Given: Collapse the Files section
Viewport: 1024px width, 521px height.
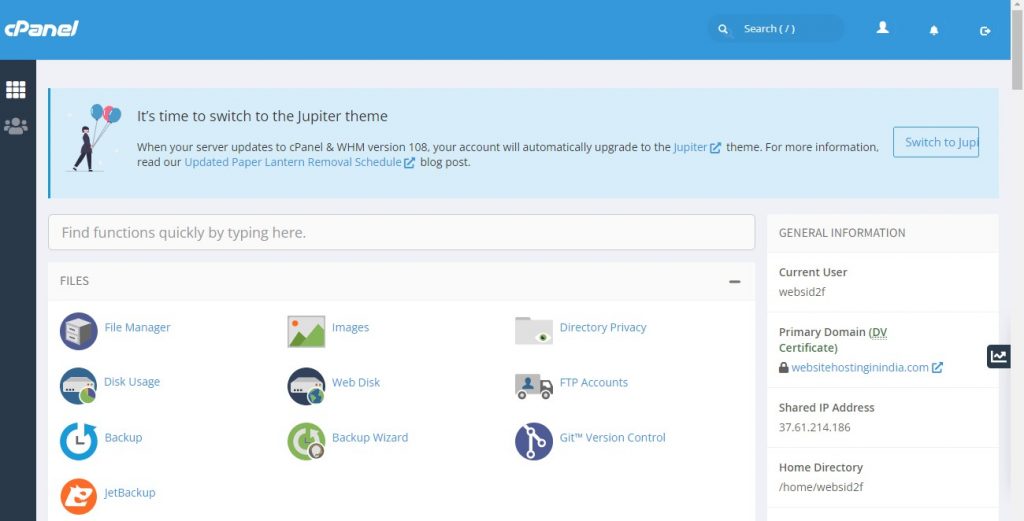Looking at the screenshot, I should point(735,282).
